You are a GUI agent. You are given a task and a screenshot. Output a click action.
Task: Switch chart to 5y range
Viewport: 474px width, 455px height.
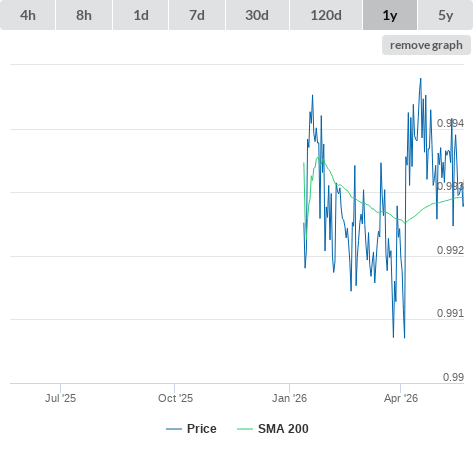pos(446,15)
